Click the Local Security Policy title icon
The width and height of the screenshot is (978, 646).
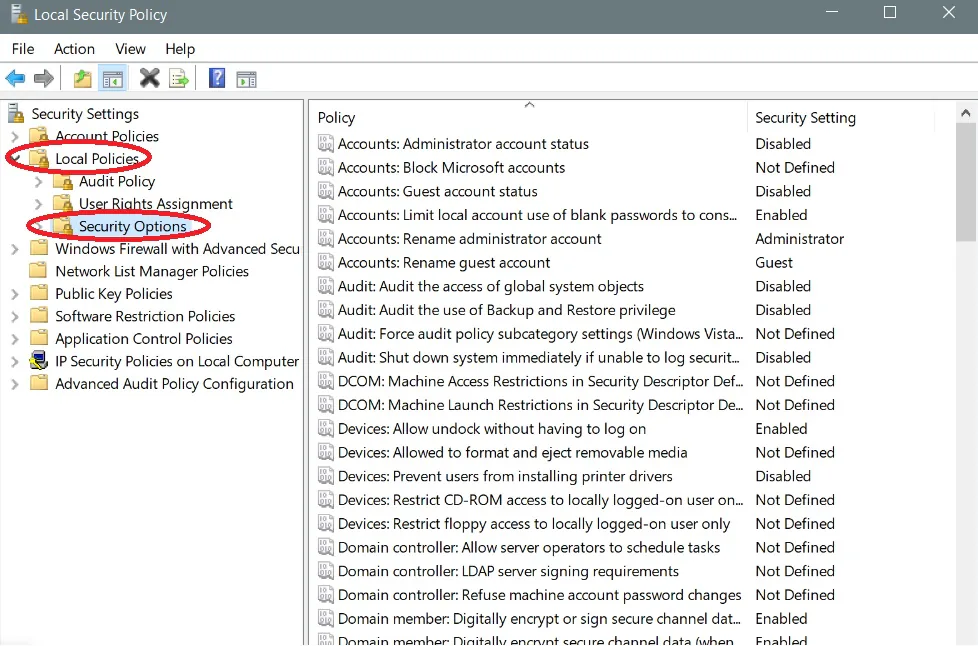pos(19,14)
